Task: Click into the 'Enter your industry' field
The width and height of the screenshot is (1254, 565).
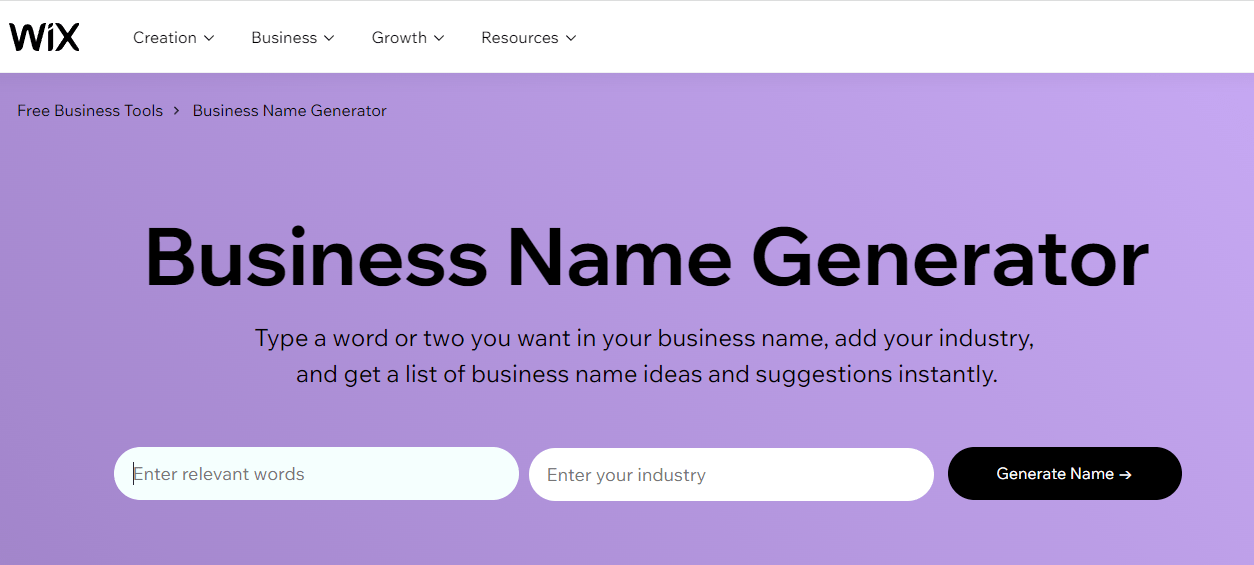Action: (x=731, y=474)
